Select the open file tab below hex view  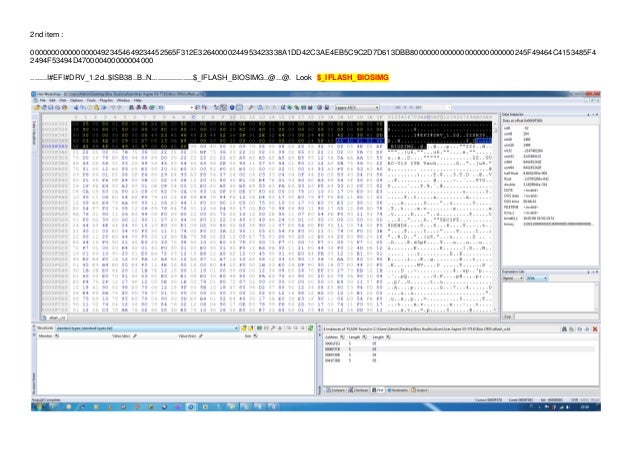pos(54,317)
